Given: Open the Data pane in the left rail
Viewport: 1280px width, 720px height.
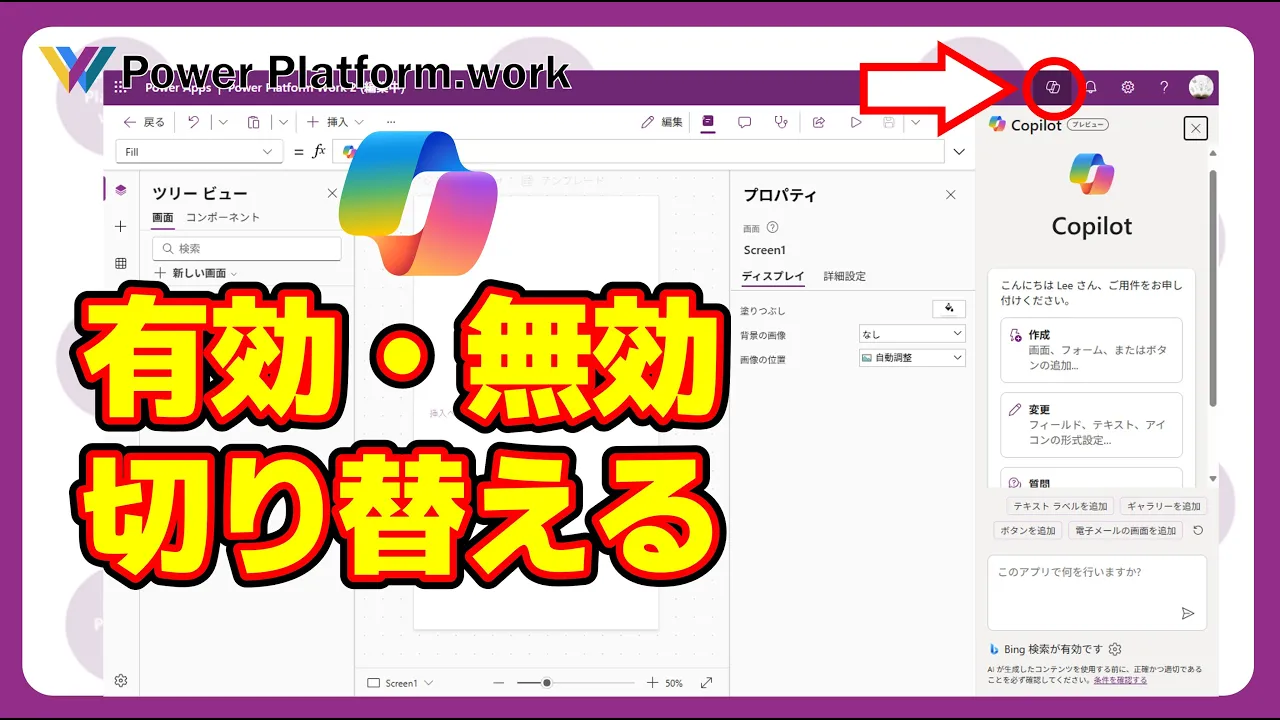Looking at the screenshot, I should 121,263.
